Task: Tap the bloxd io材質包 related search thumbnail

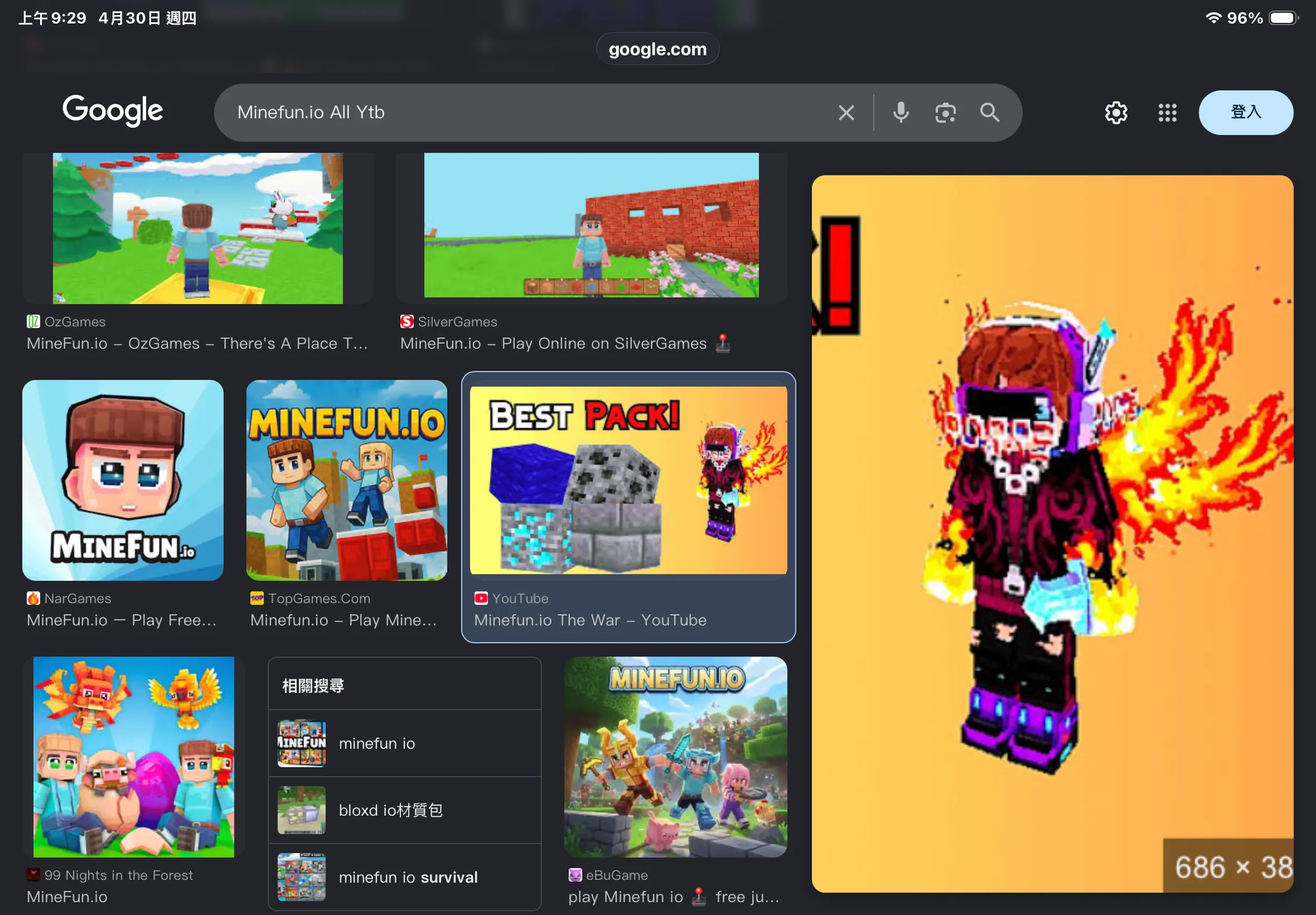Action: (301, 810)
